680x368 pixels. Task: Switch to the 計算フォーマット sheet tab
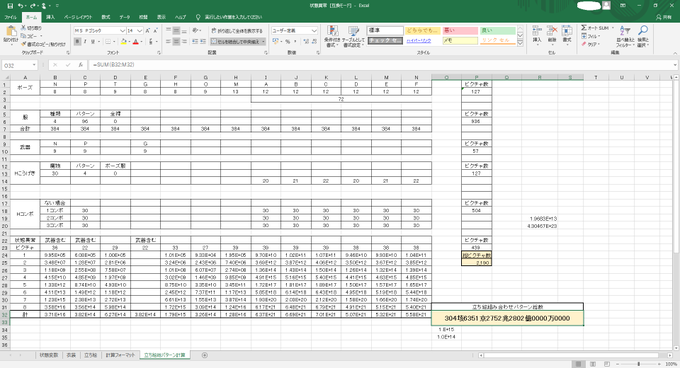point(120,355)
